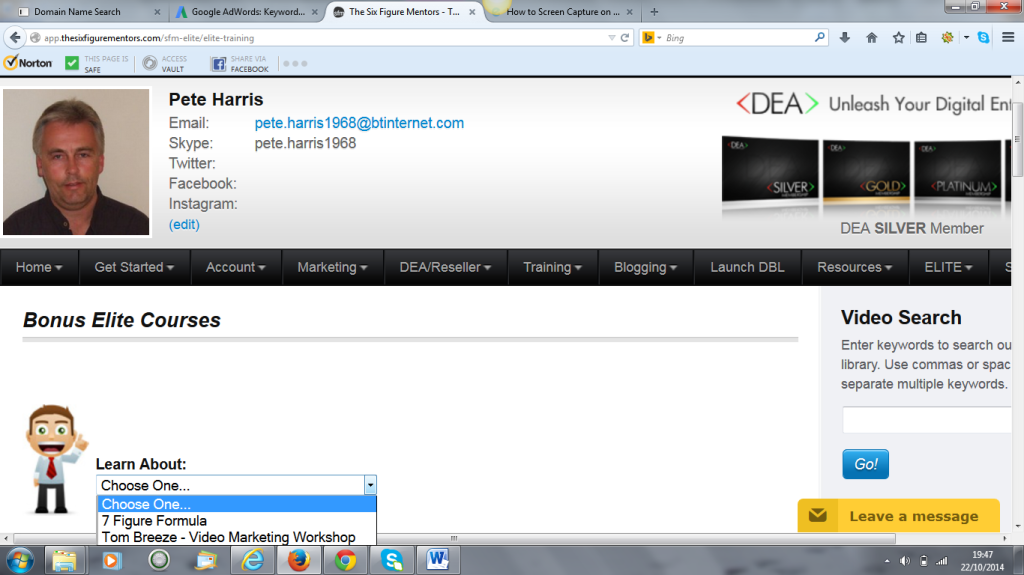Click the Bing search magnifier icon
The height and width of the screenshot is (575, 1024).
point(820,38)
